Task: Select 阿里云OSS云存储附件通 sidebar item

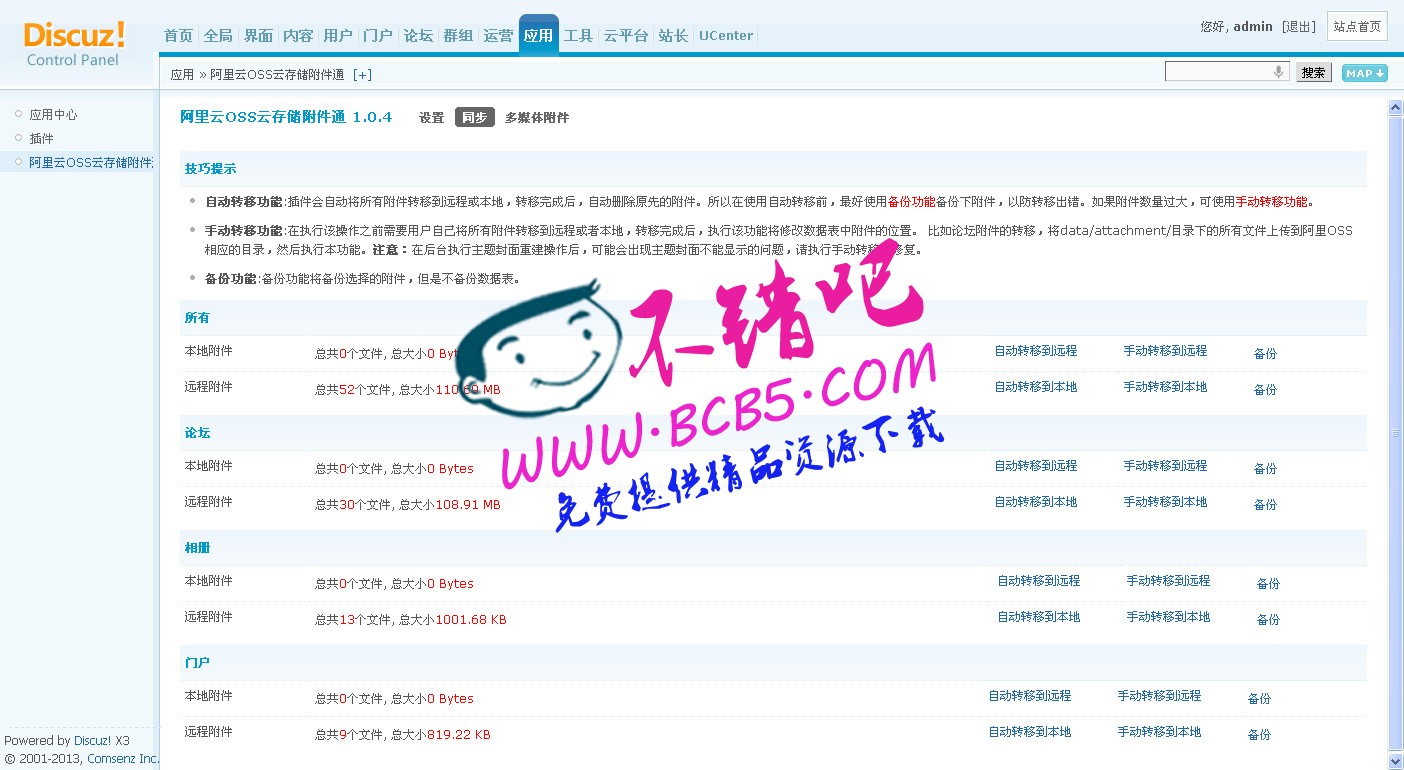Action: (91, 162)
